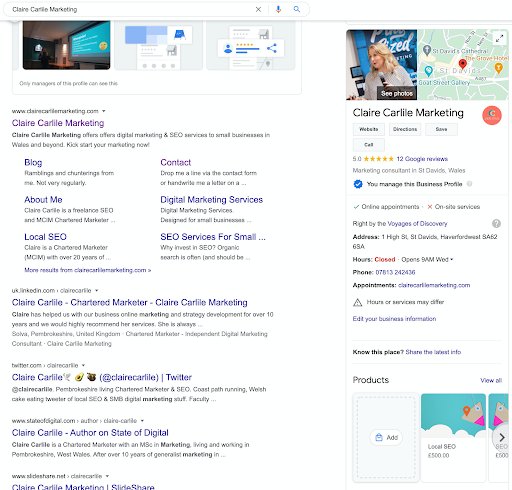The height and width of the screenshot is (490, 512).
Task: Clear the search box with the X icon
Action: pos(258,9)
